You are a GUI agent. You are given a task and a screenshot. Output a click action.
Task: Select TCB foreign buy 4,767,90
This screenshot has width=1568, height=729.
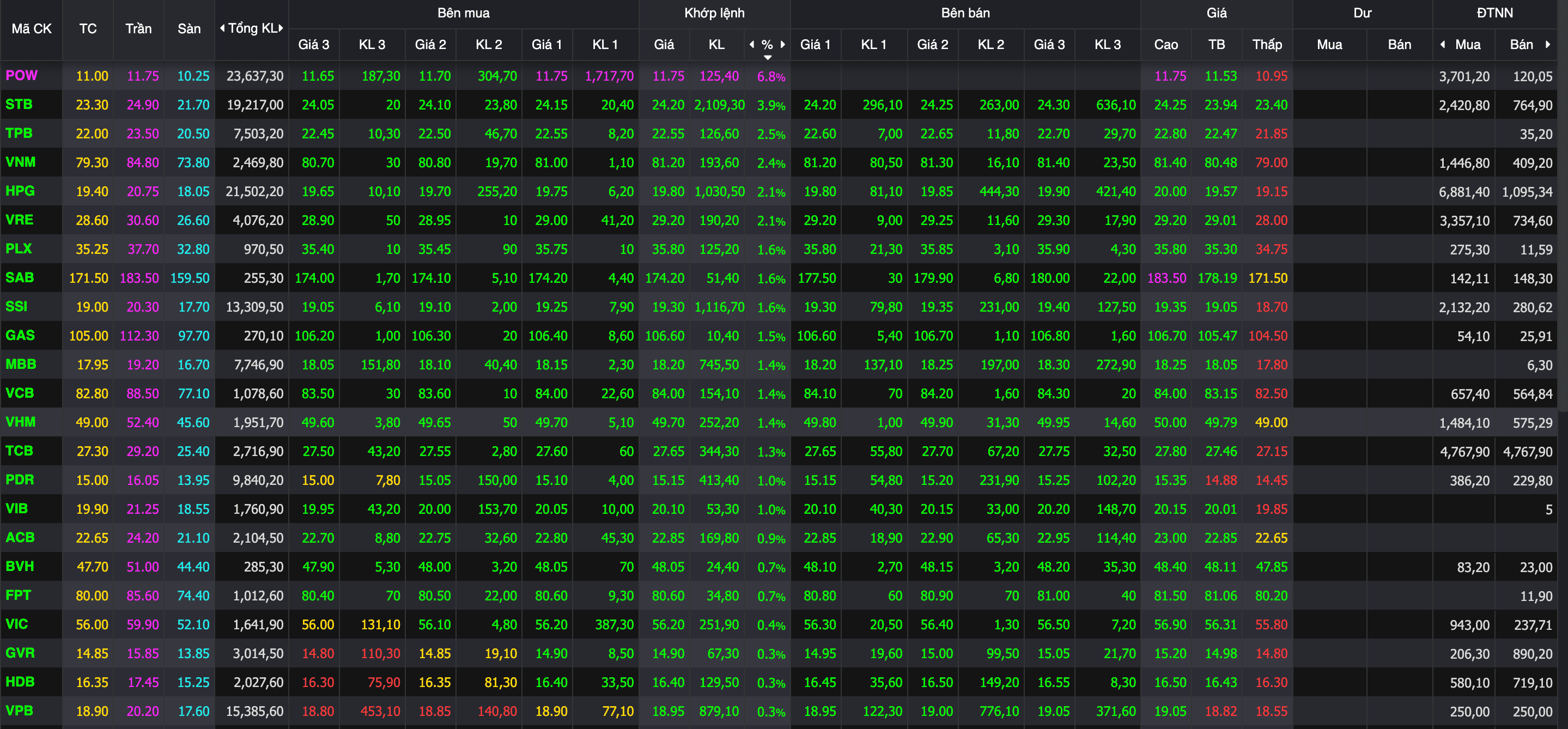[1464, 452]
